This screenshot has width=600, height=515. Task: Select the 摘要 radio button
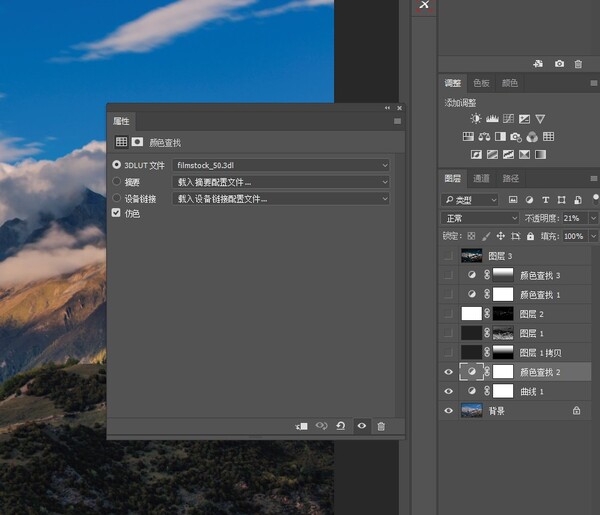click(x=116, y=181)
